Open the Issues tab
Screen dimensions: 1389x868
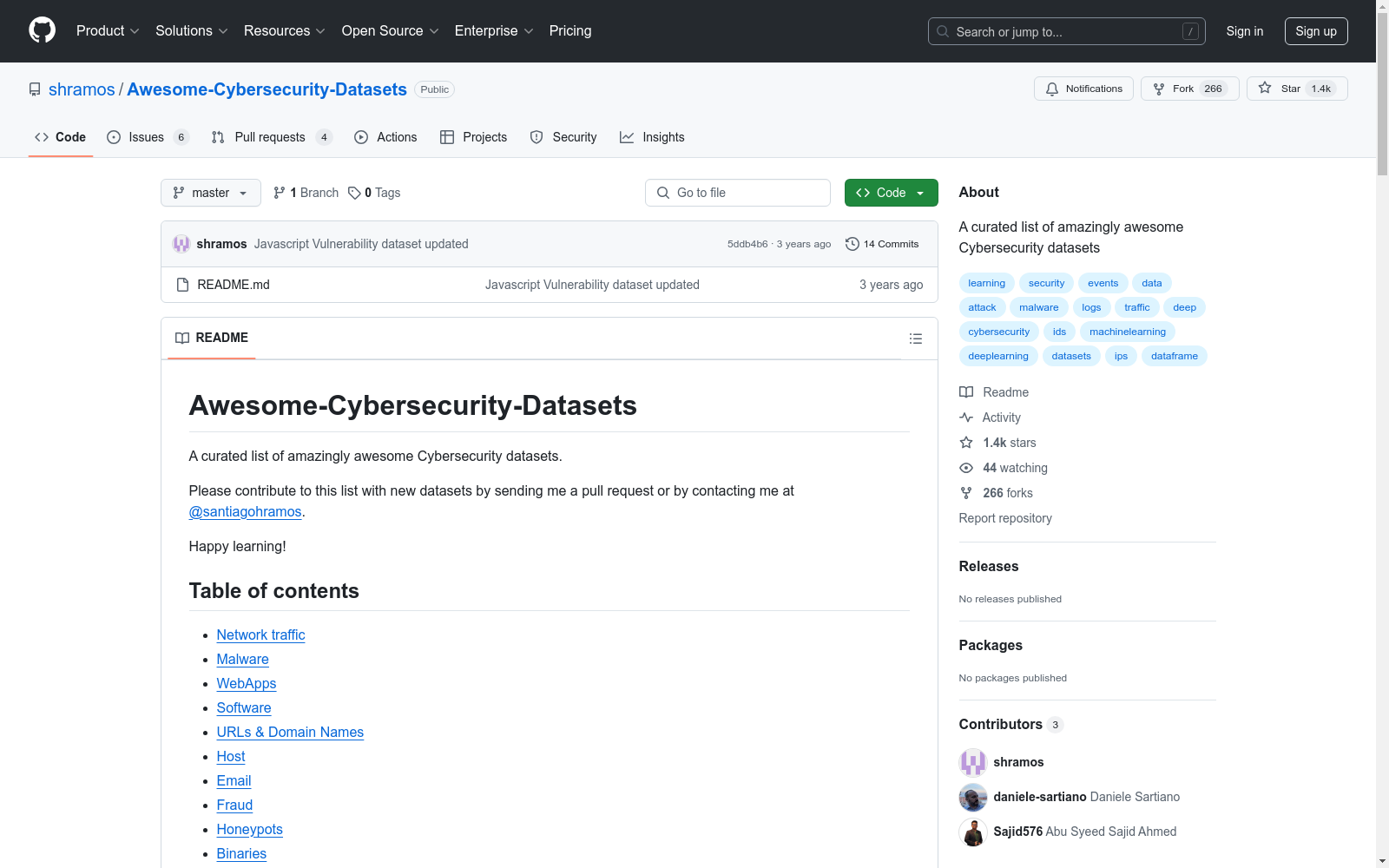coord(148,137)
